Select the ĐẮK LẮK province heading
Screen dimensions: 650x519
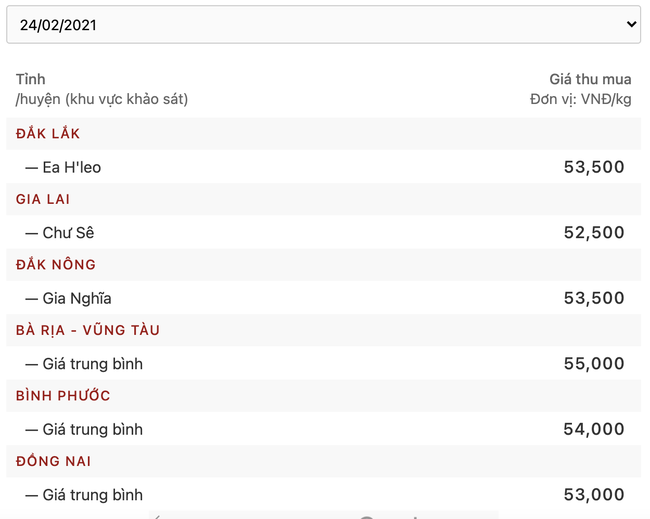click(48, 134)
